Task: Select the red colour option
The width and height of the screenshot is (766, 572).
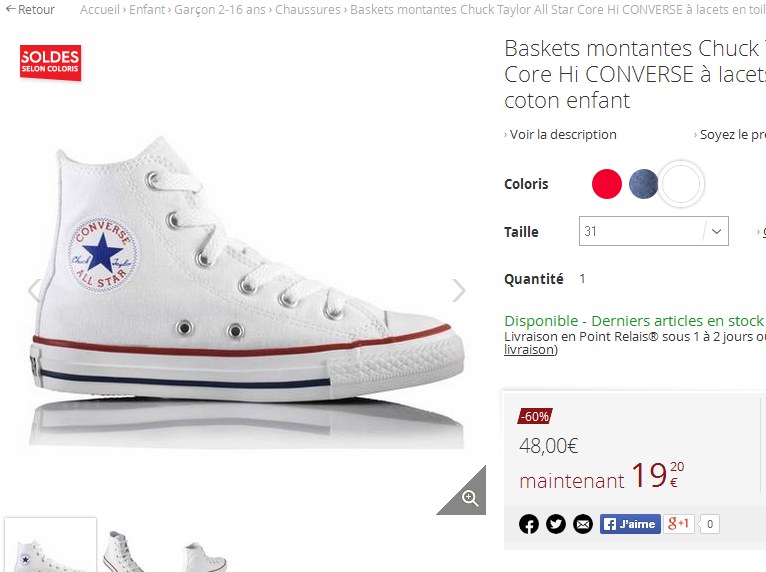Action: 606,184
